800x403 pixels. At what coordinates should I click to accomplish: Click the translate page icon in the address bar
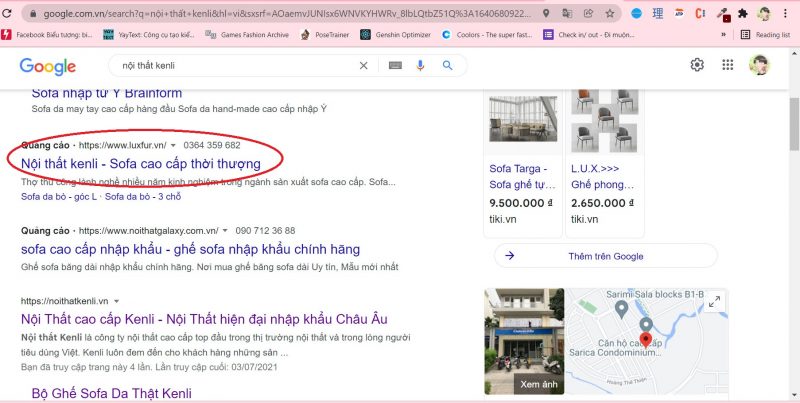point(567,14)
